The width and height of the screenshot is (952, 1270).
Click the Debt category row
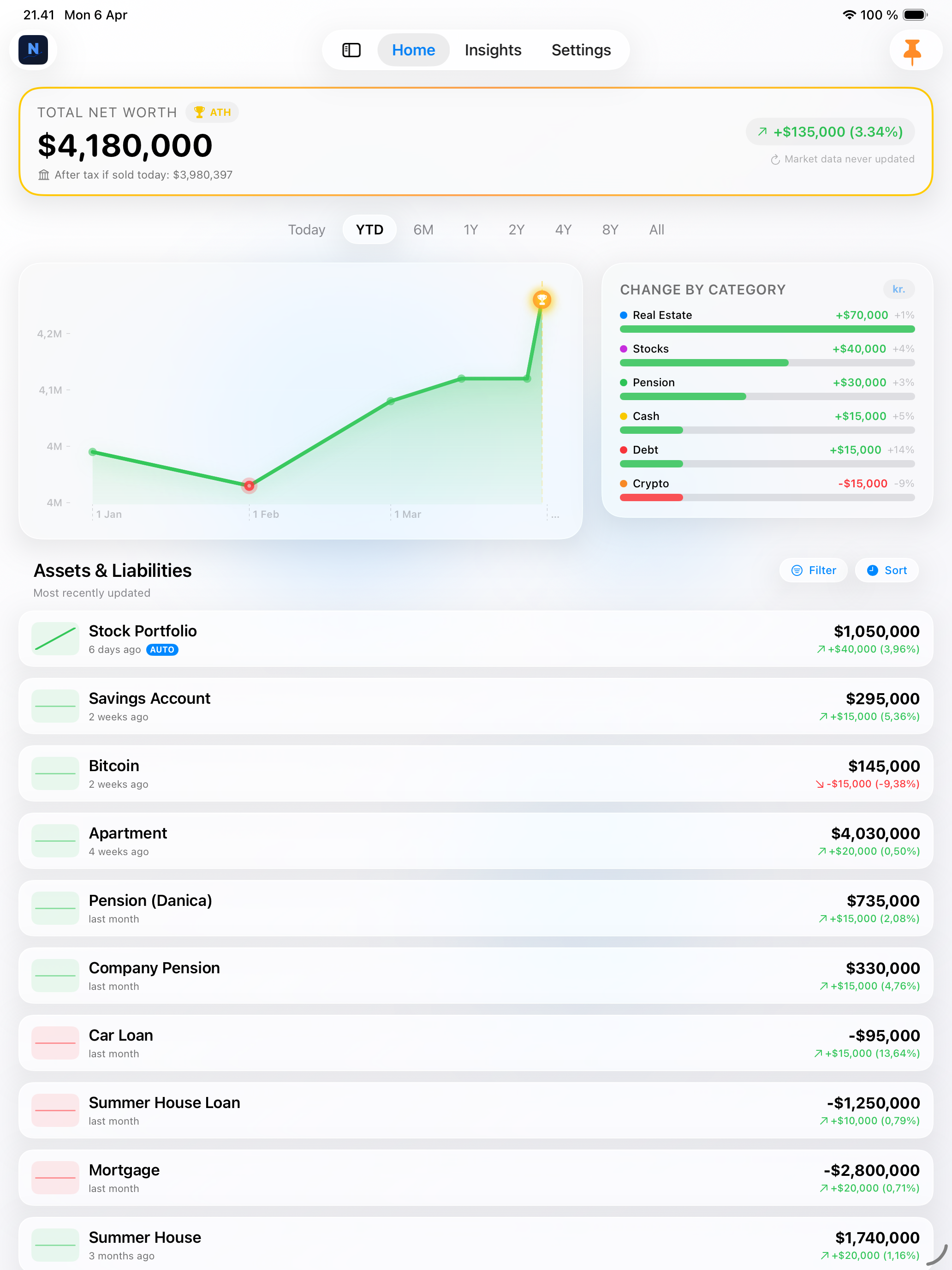[767, 456]
